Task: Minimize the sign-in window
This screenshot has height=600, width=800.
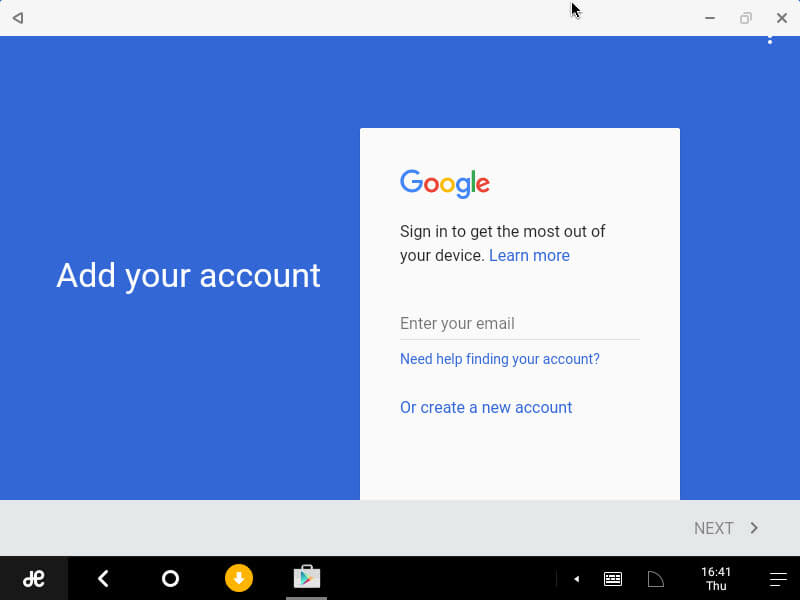Action: click(x=710, y=18)
